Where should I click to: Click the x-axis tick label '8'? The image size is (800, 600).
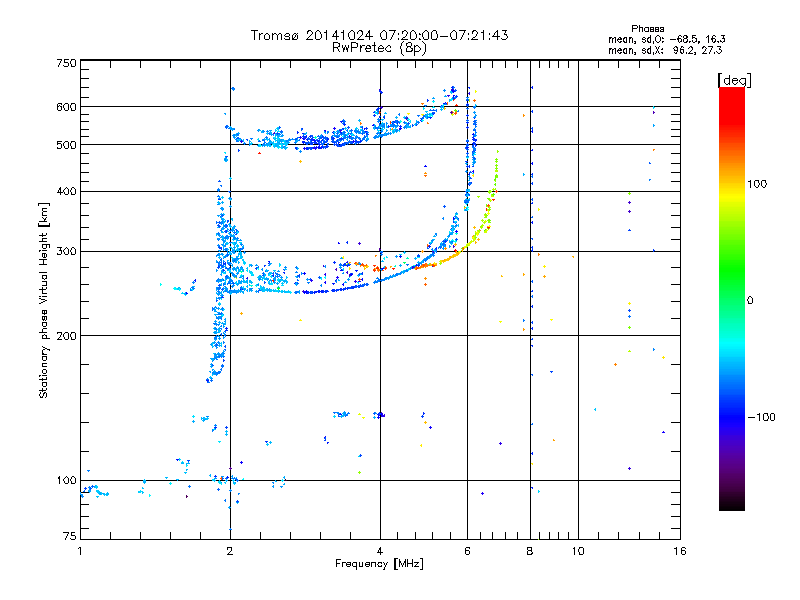(x=530, y=551)
